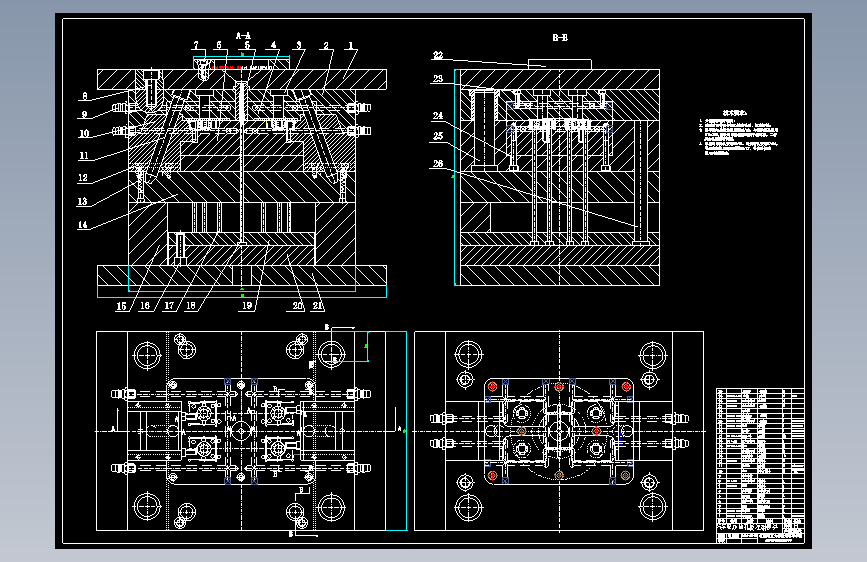The image size is (867, 562).
Task: Click the top-right large guide pillar circle in the bottom-right plan view
Action: (653, 355)
